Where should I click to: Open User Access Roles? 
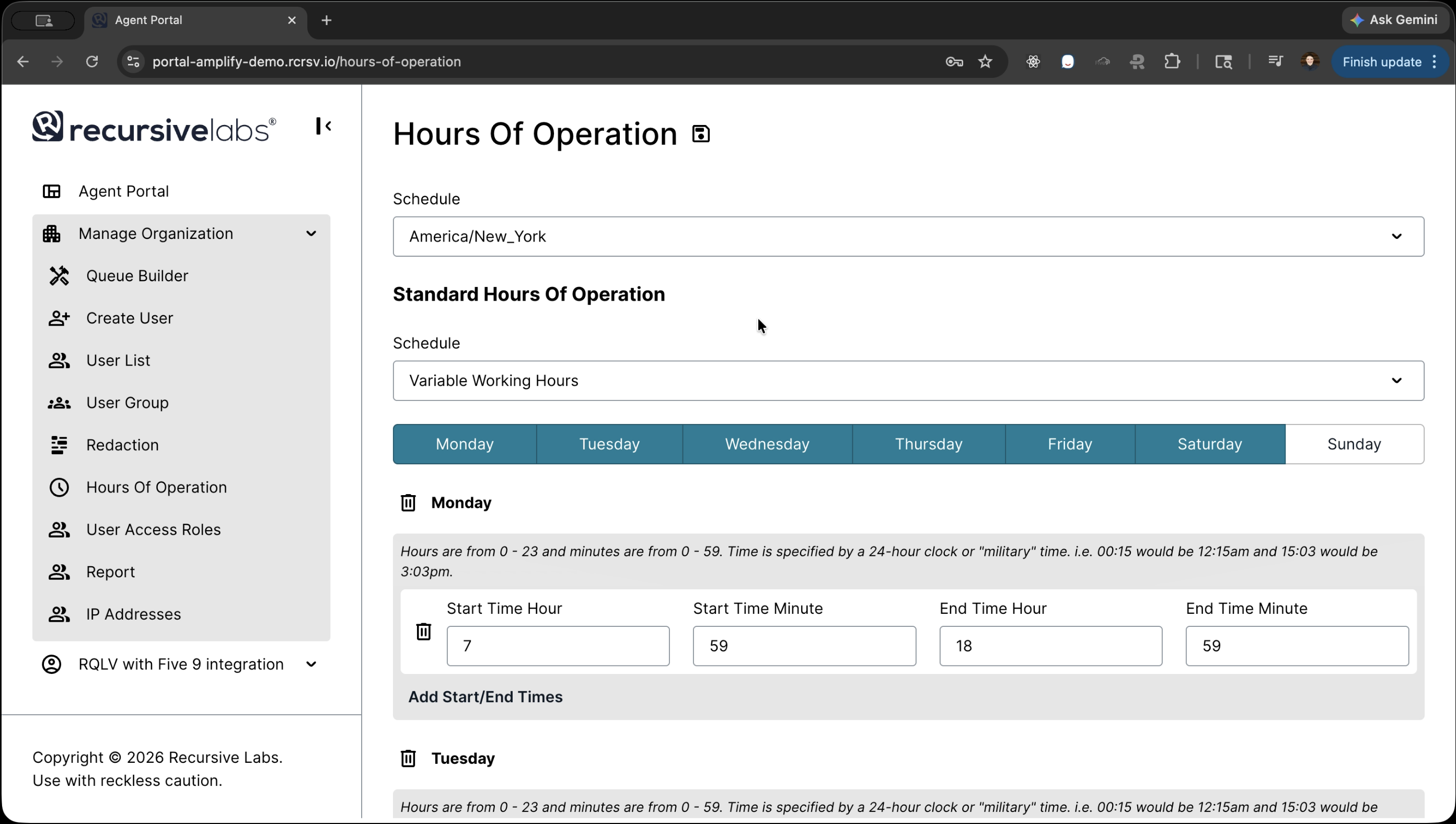click(x=154, y=529)
